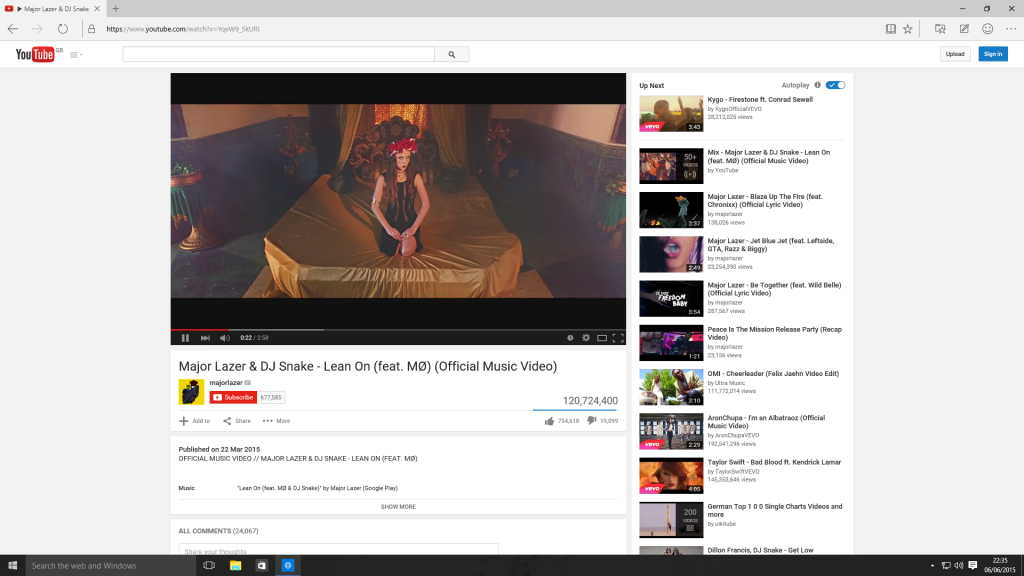Viewport: 1024px width, 576px height.
Task: Click the verified badge beside majorlazer
Action: pyautogui.click(x=248, y=383)
